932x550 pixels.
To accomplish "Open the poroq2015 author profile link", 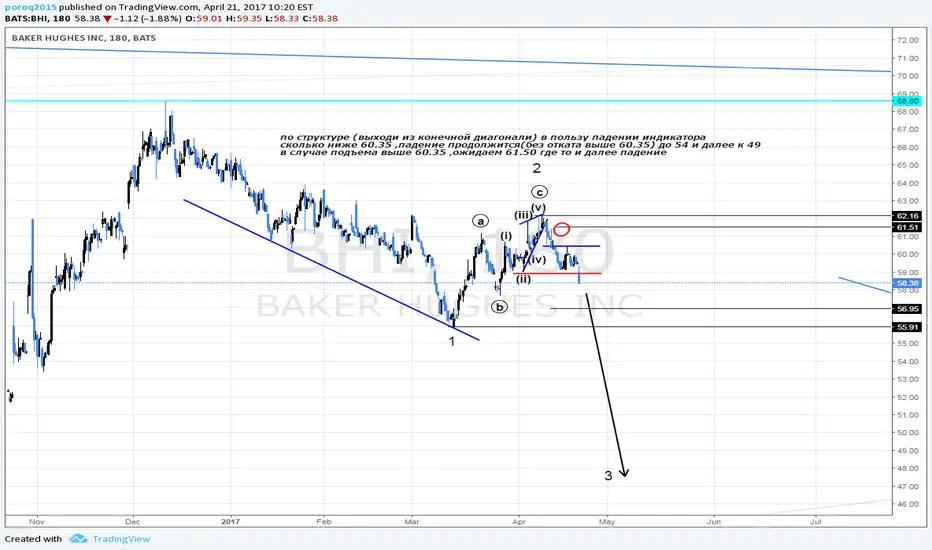I will 31,7.
